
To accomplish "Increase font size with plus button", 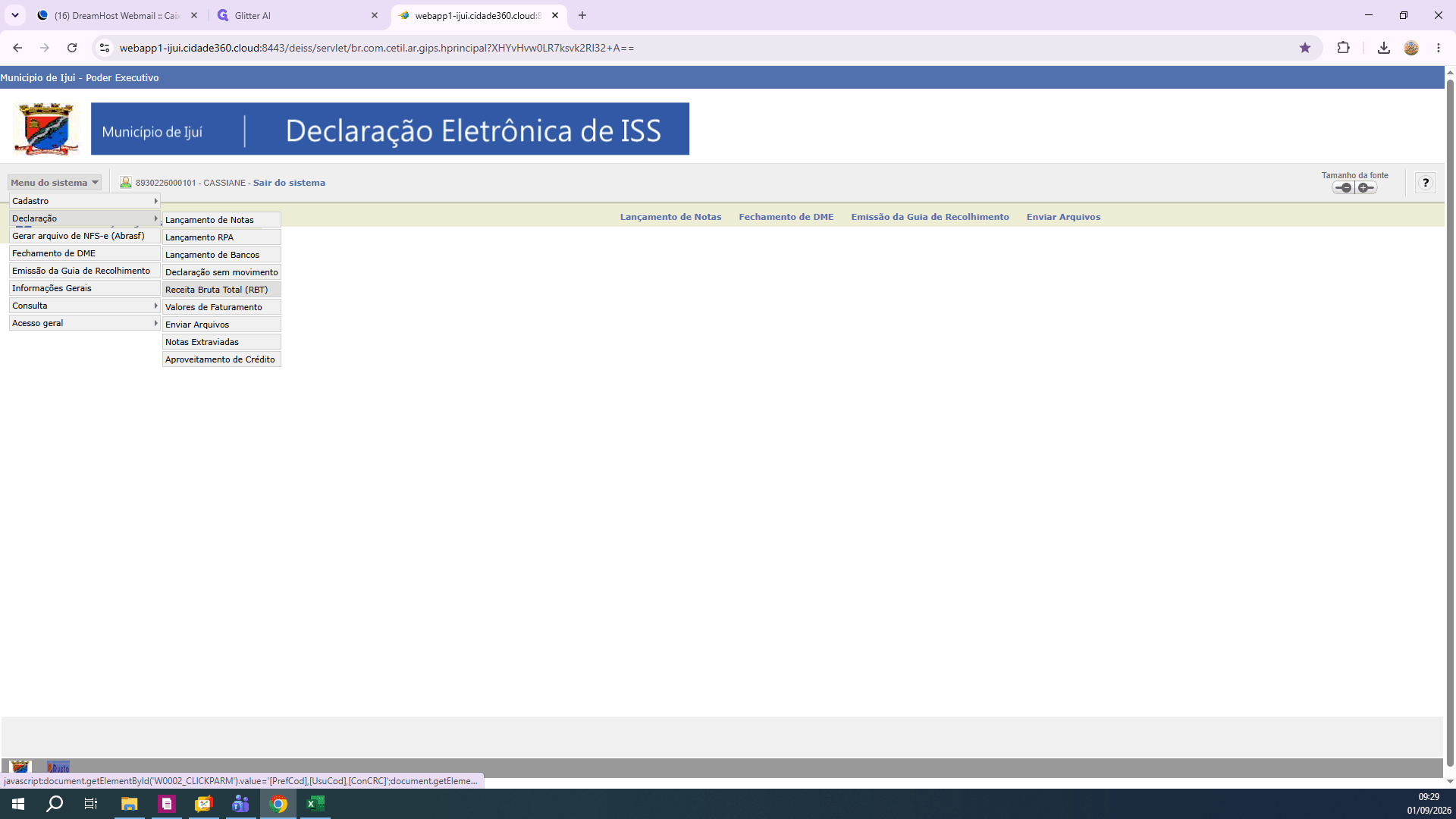I will 1366,187.
